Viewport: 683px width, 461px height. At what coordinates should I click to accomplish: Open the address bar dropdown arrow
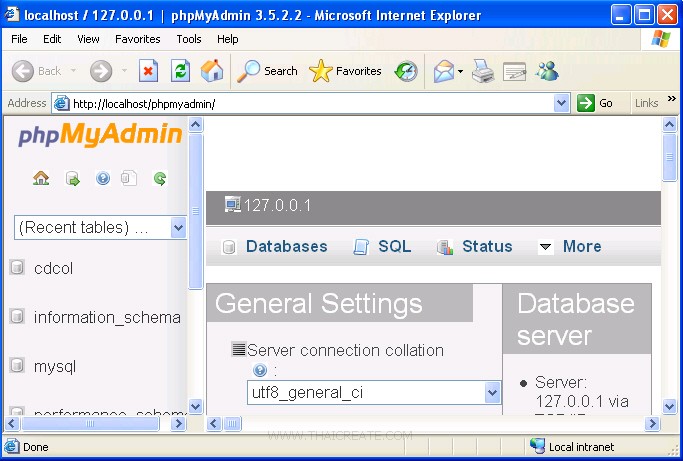tap(561, 103)
